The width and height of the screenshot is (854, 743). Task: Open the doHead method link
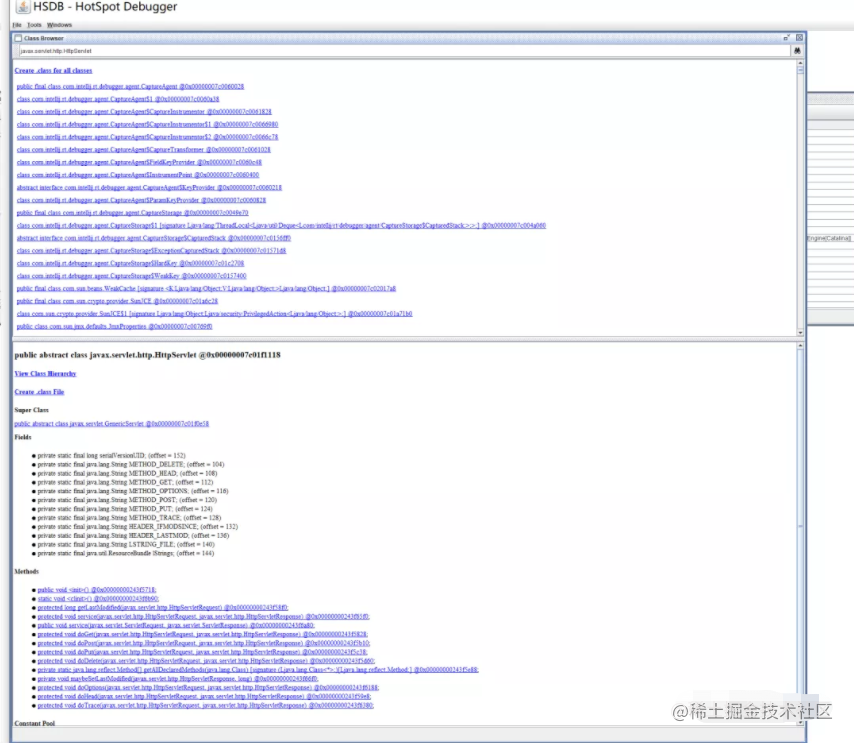(x=204, y=696)
